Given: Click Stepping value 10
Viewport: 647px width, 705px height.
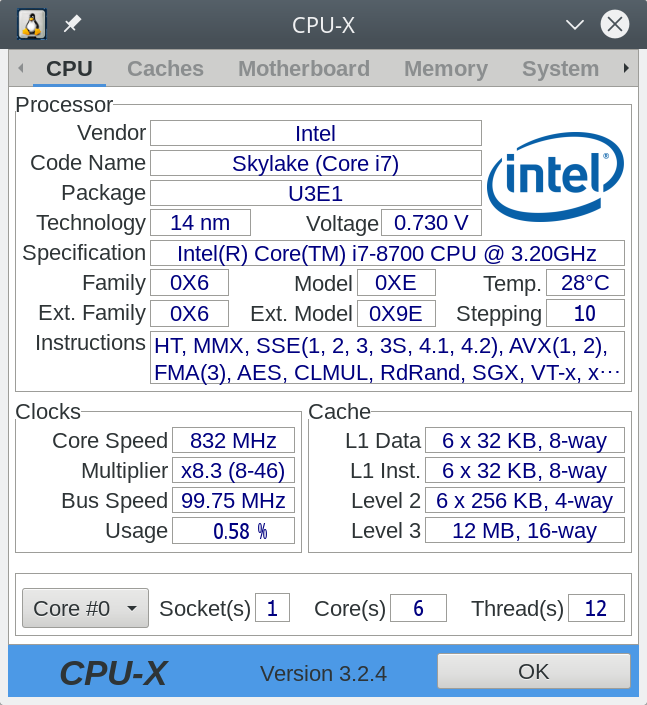Looking at the screenshot, I should [585, 313].
